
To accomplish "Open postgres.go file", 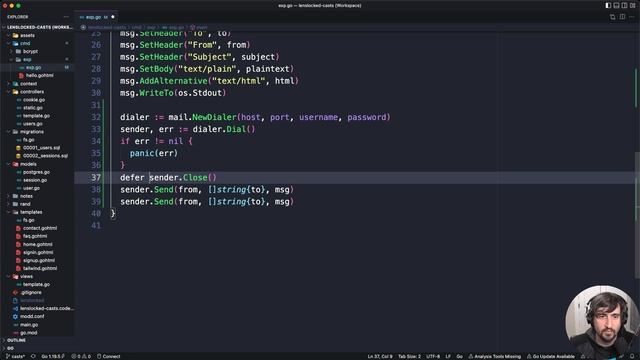I will point(36,172).
